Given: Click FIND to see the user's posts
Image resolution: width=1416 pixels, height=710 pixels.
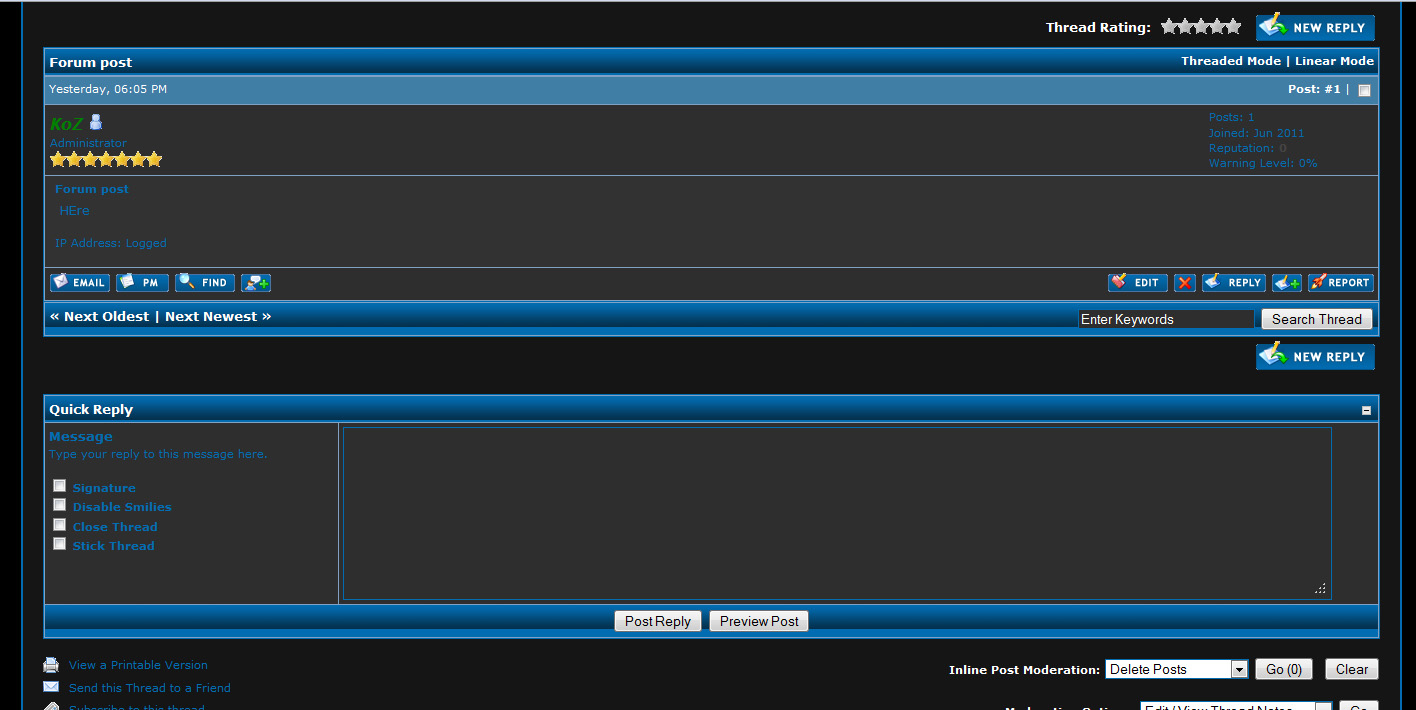Looking at the screenshot, I should [205, 283].
